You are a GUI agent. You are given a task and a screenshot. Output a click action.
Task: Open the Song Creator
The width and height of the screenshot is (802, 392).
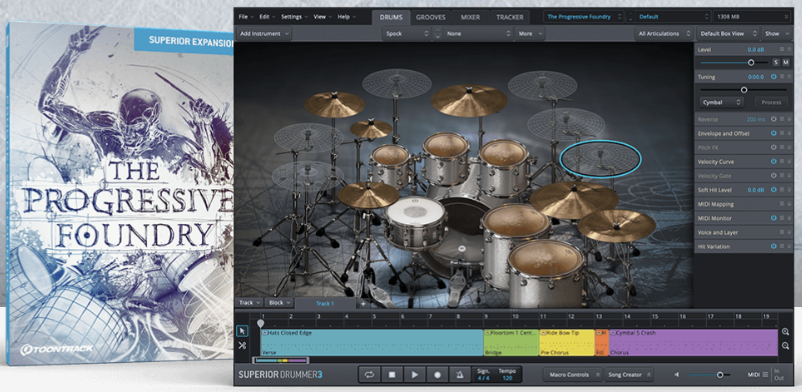[x=629, y=375]
